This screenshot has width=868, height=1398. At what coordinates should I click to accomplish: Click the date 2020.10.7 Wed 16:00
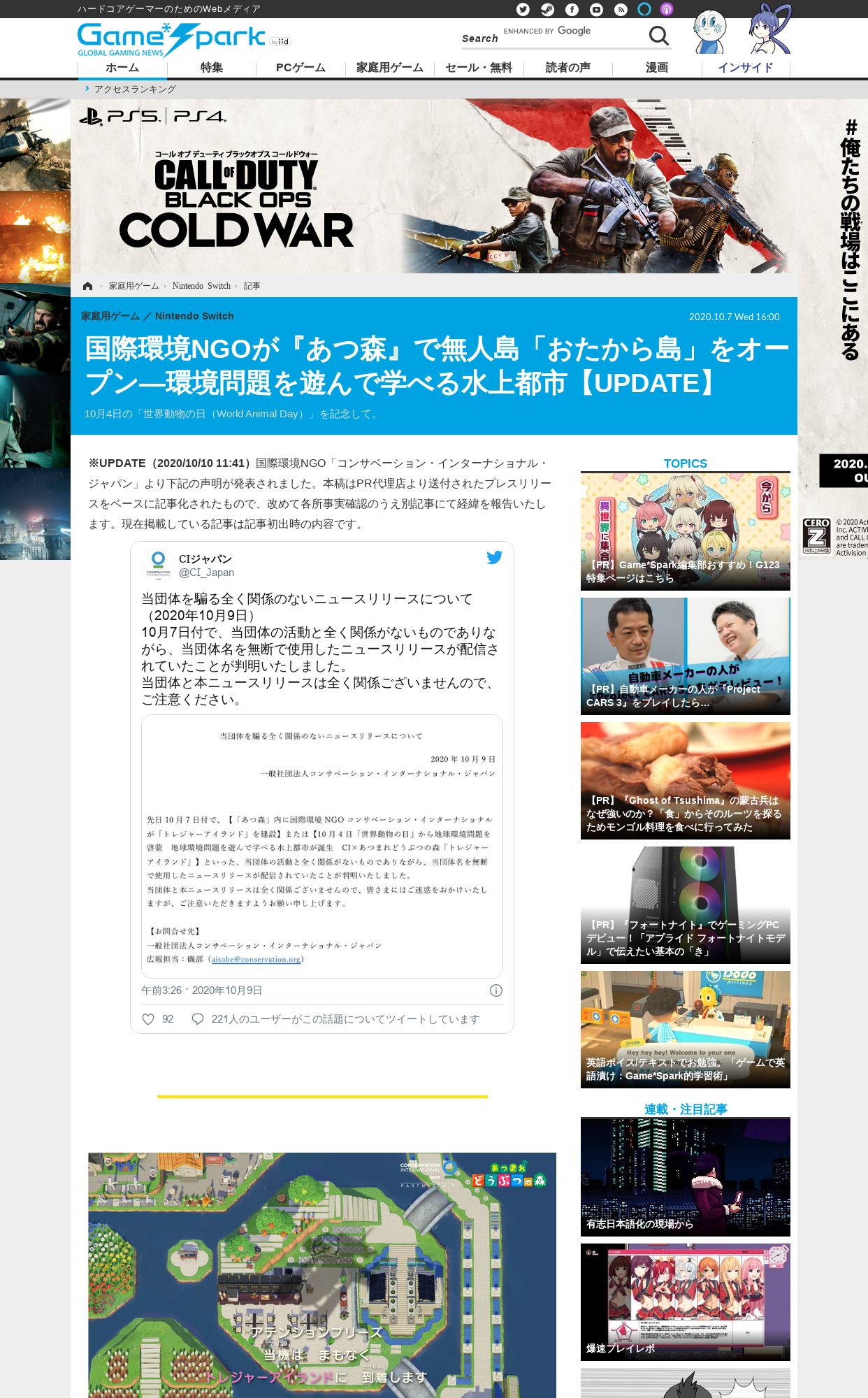click(x=734, y=317)
